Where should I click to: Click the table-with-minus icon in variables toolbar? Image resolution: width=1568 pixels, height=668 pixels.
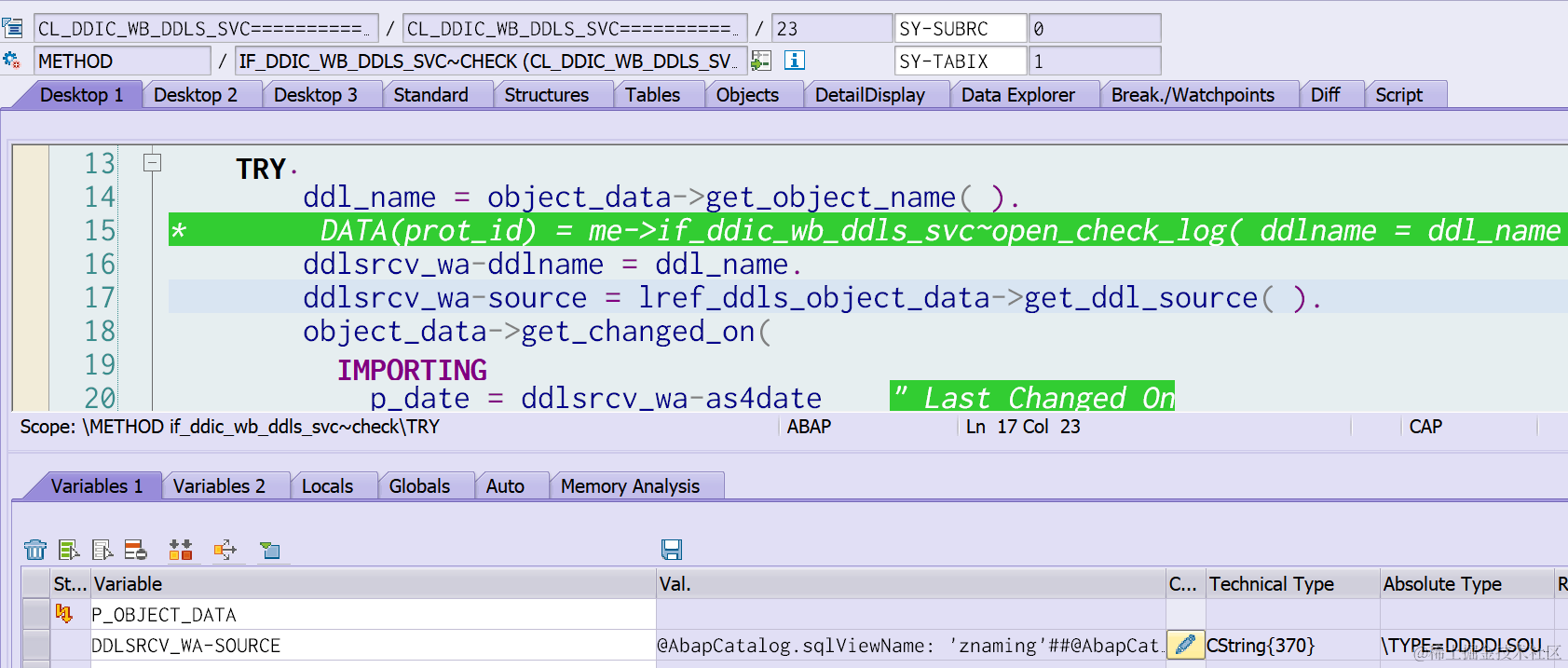coord(136,550)
